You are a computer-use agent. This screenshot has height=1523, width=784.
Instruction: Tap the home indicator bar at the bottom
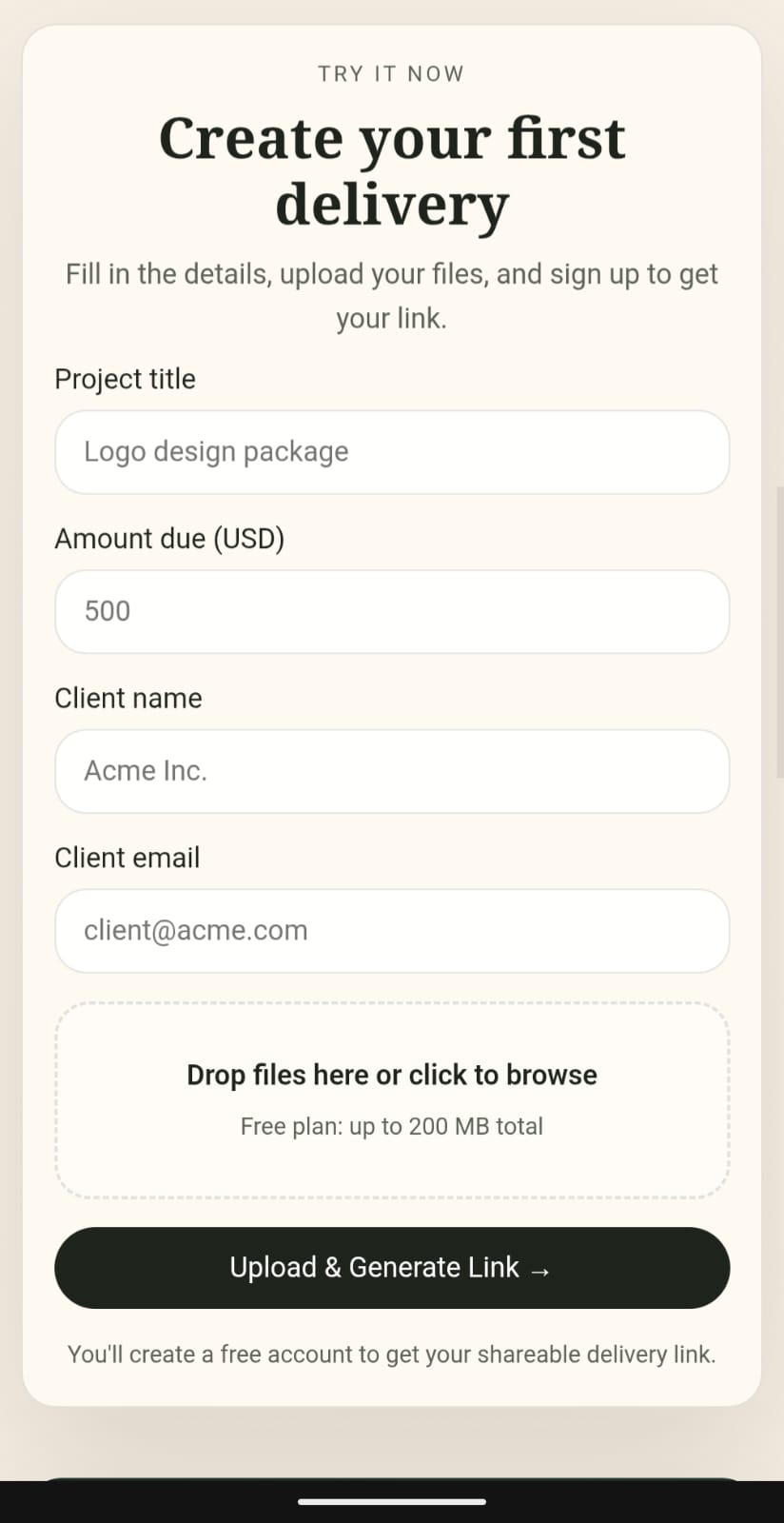tap(392, 1502)
